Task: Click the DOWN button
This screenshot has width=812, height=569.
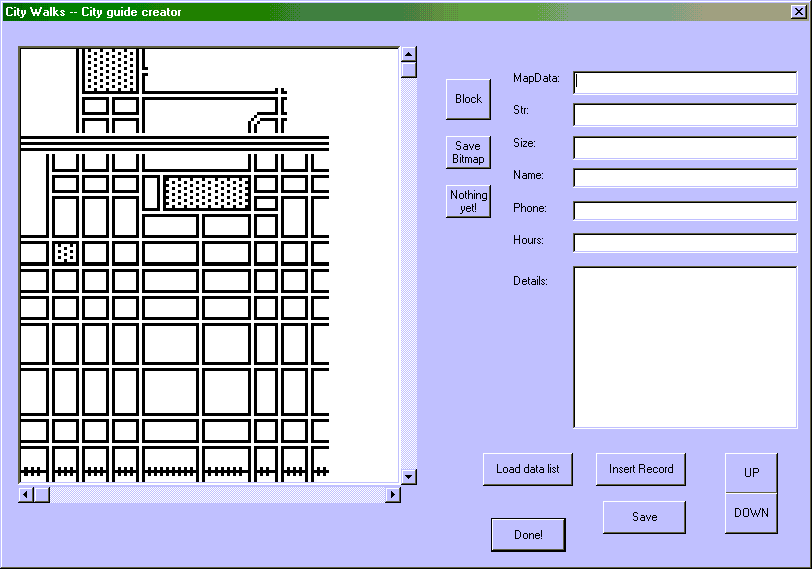Action: (751, 513)
